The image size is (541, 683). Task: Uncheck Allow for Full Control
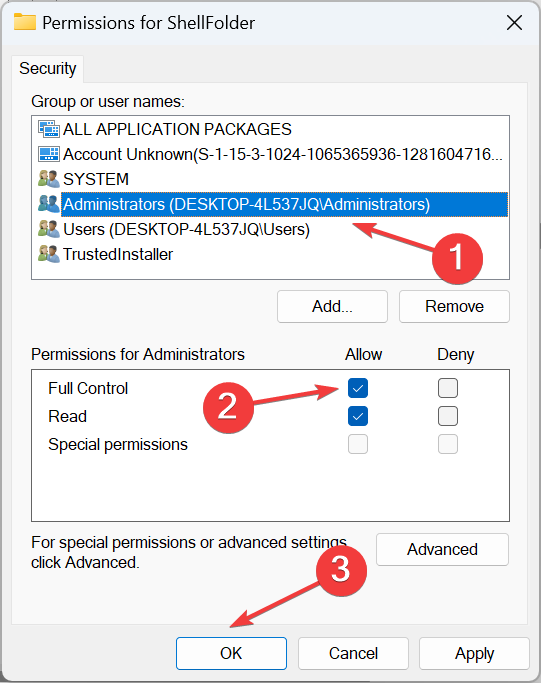point(358,388)
